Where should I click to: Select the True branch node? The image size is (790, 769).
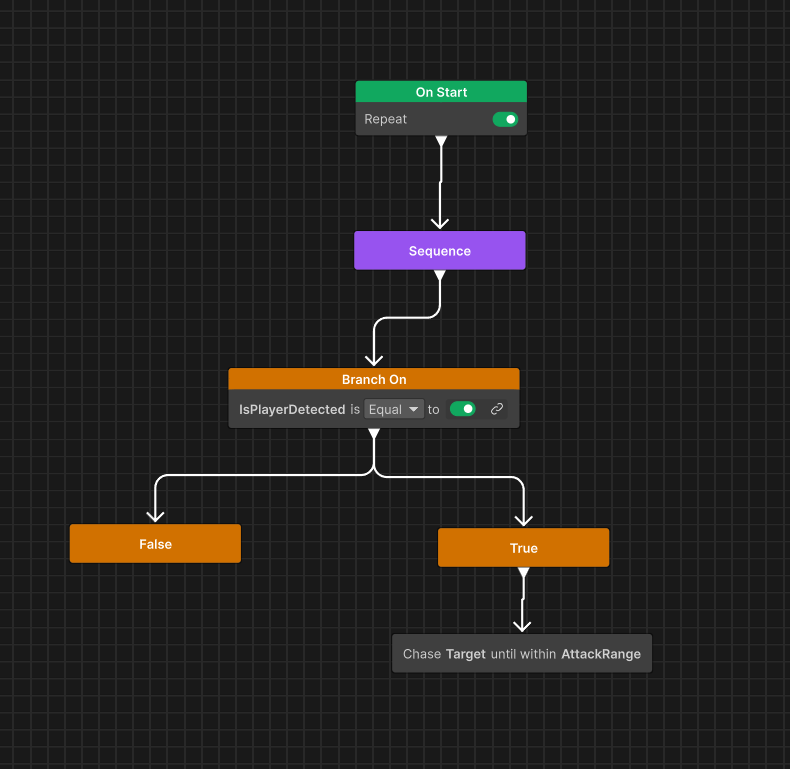pos(523,548)
